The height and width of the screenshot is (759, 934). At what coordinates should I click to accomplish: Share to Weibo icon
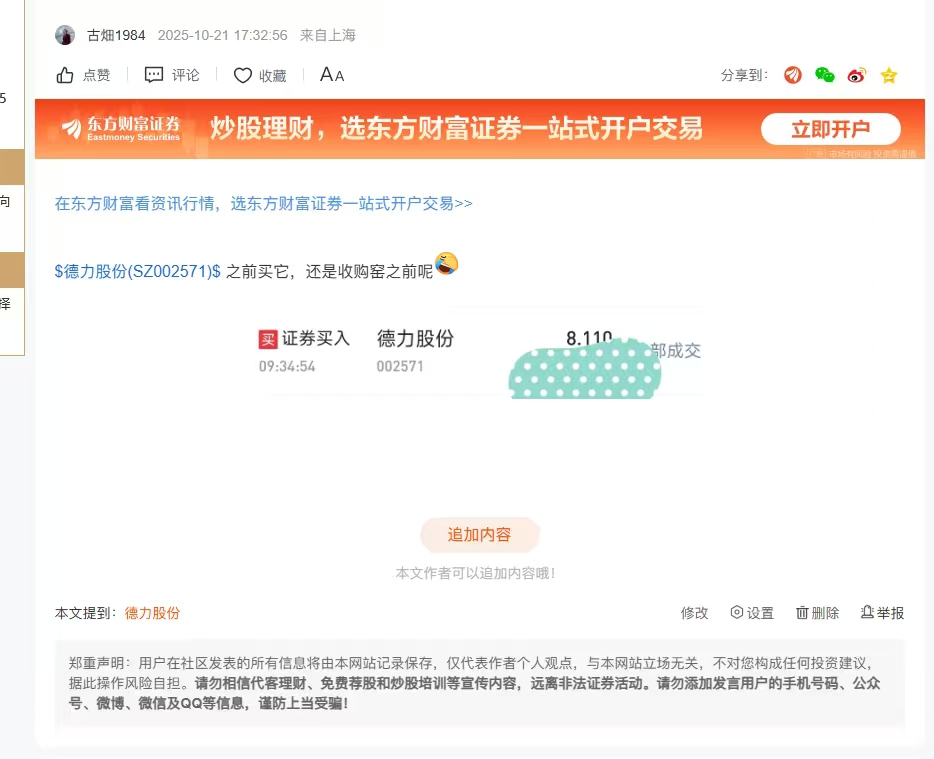point(857,75)
